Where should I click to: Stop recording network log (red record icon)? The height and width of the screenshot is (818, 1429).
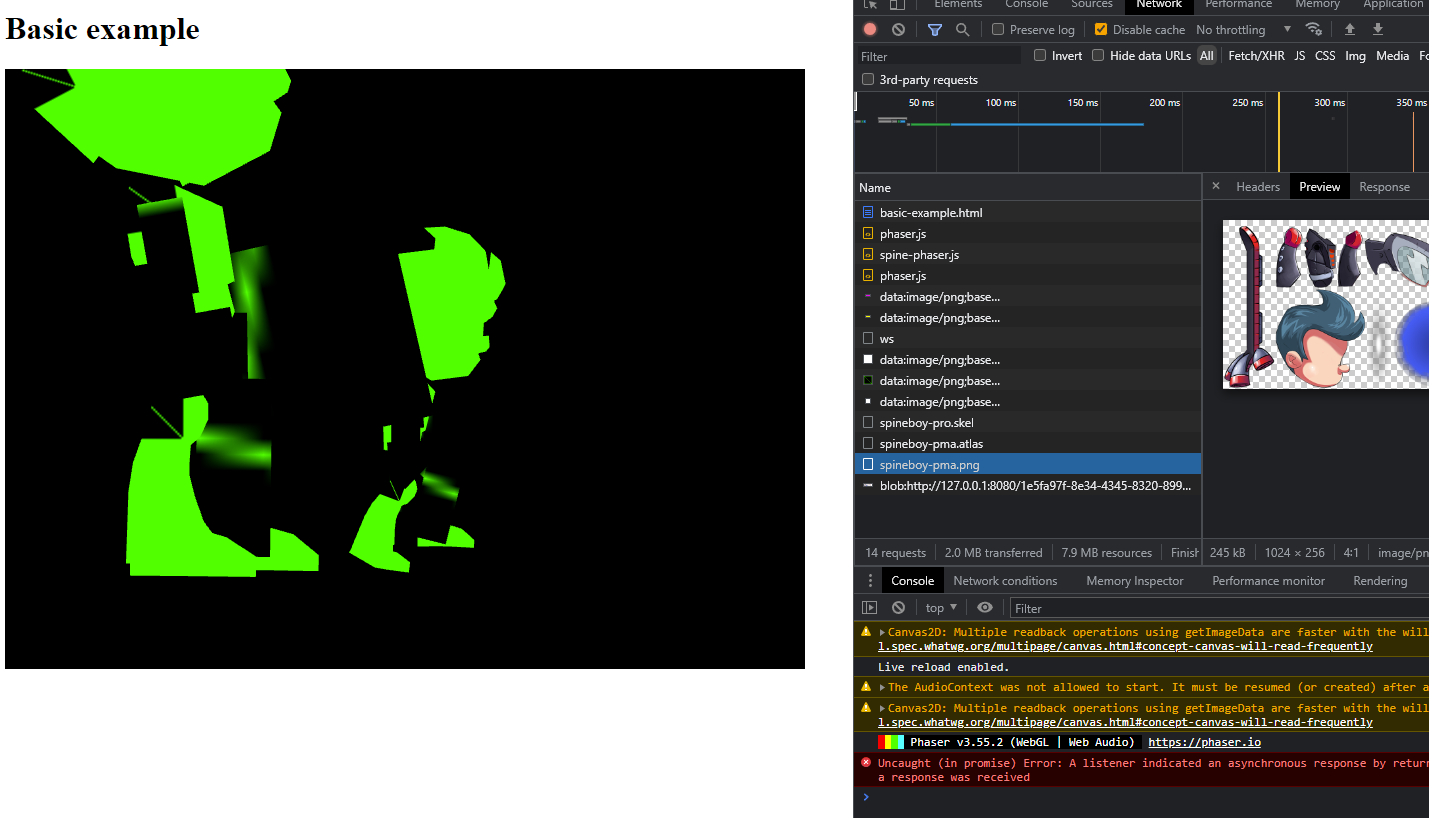pos(869,29)
